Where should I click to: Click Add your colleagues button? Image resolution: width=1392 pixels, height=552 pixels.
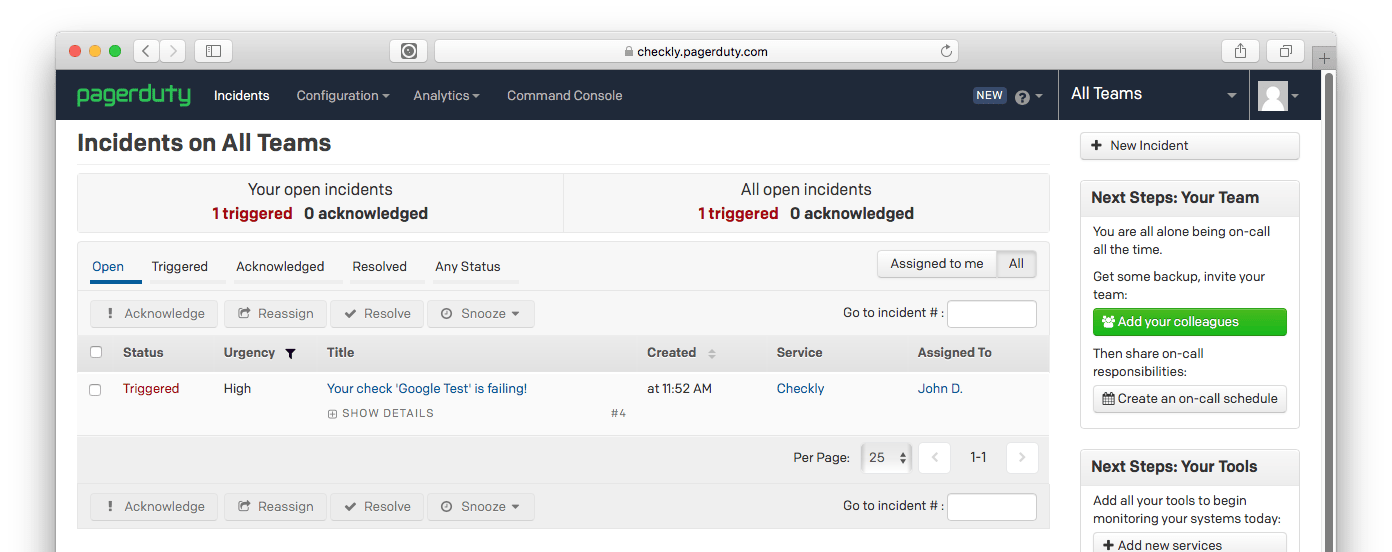(x=1190, y=322)
